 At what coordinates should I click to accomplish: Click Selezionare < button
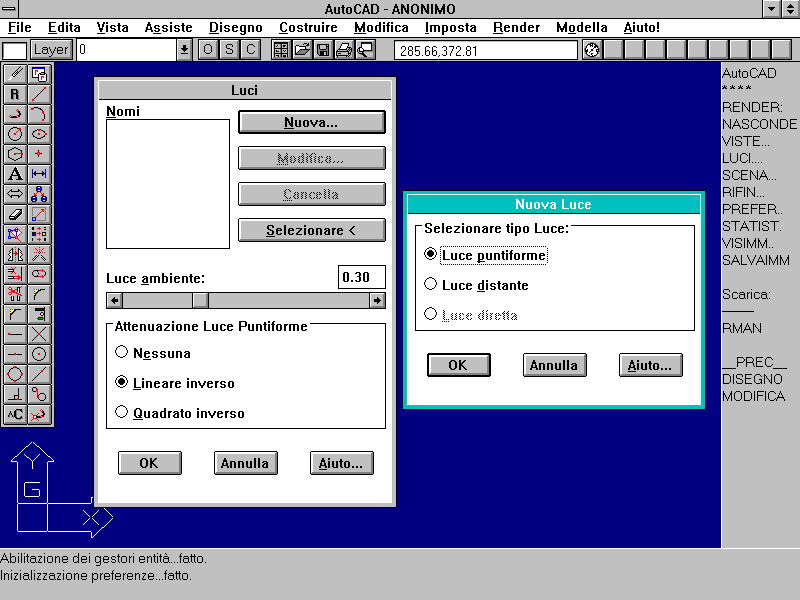click(x=312, y=230)
